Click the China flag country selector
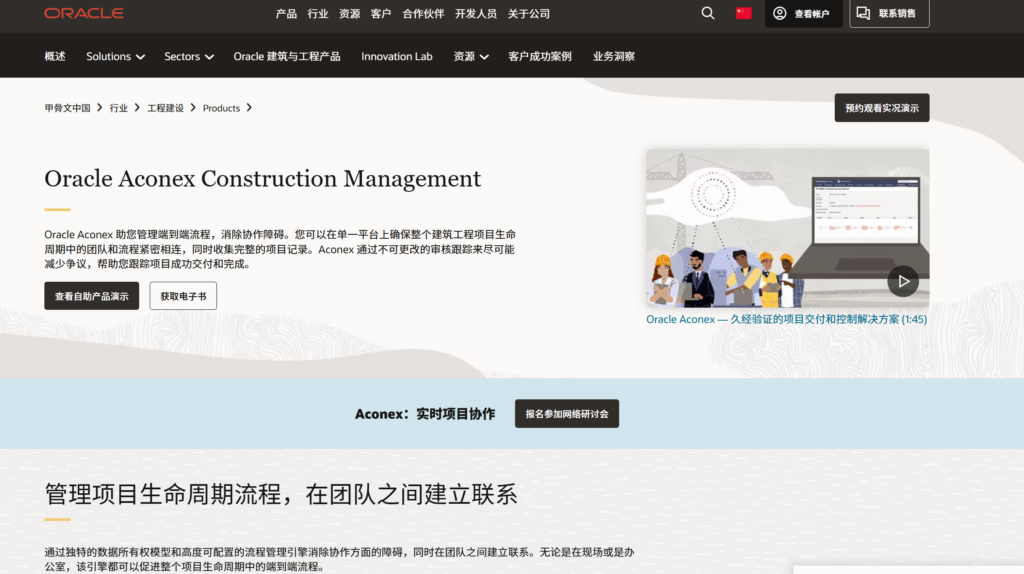 tap(743, 13)
